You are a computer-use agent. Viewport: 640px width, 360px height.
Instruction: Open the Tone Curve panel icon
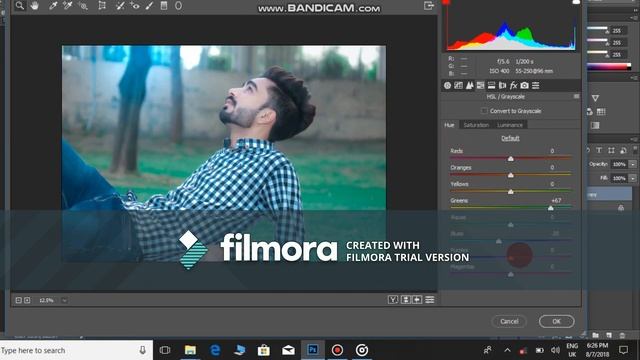[458, 85]
